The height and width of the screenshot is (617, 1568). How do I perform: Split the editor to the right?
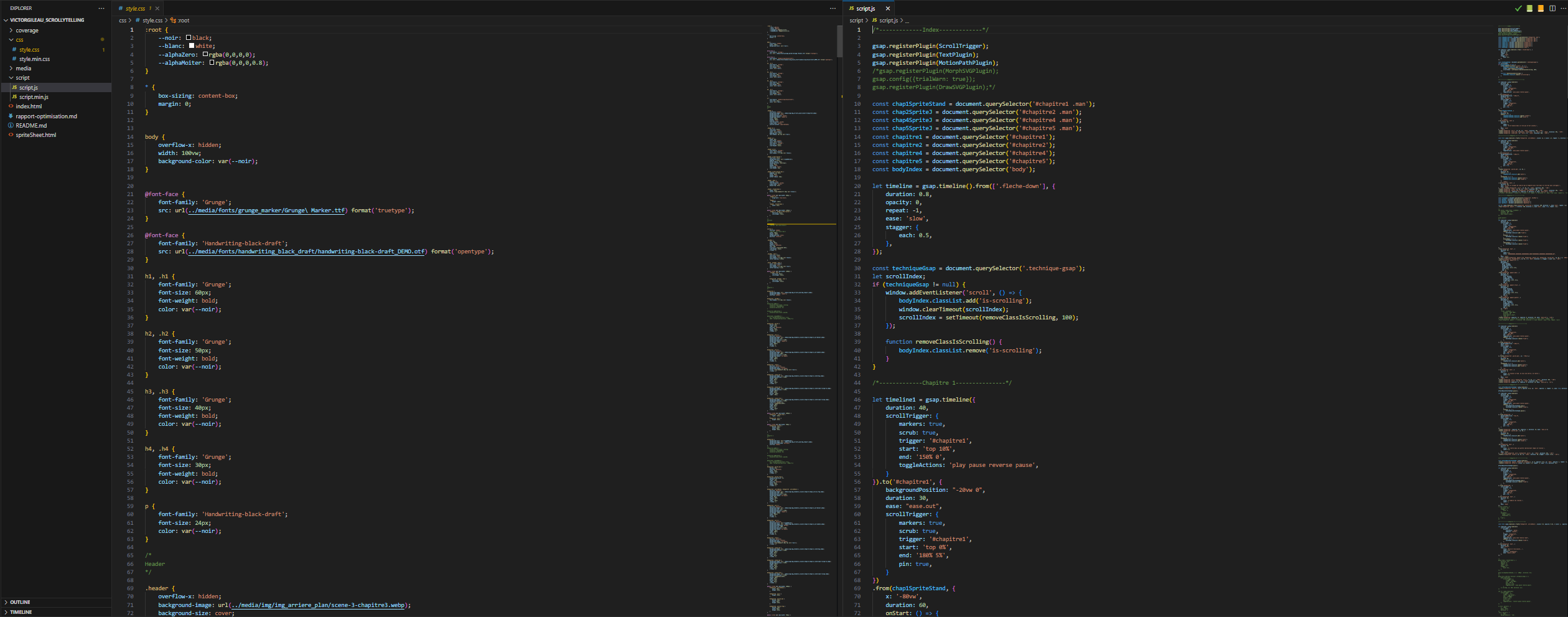(1552, 9)
